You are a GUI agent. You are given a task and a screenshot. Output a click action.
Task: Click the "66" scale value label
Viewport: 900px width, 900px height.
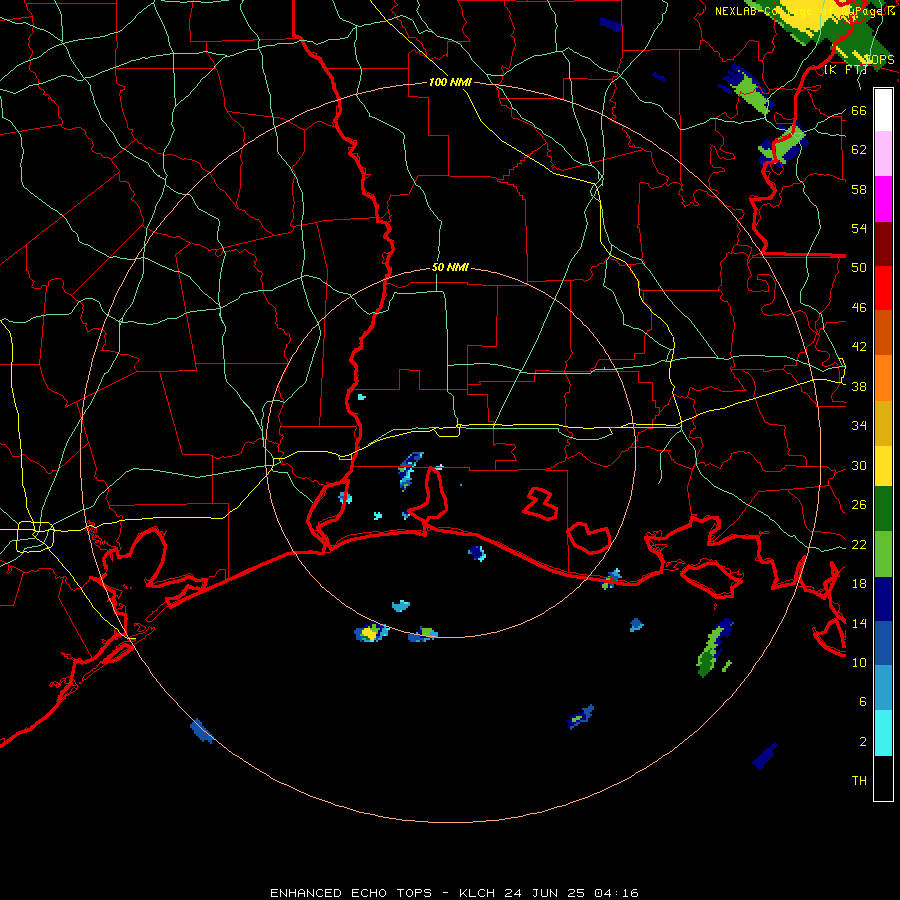click(859, 110)
